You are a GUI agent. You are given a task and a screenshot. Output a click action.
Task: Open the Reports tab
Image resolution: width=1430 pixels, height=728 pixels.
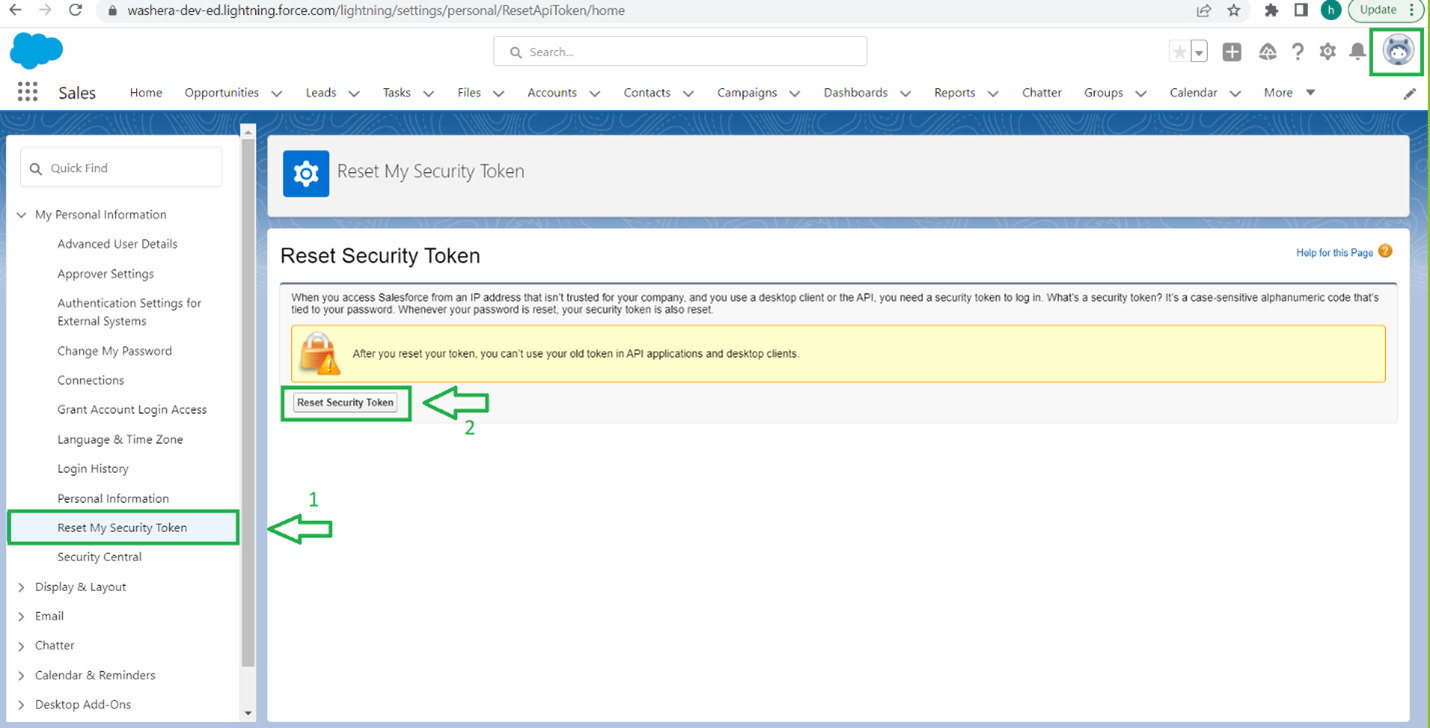[x=954, y=92]
